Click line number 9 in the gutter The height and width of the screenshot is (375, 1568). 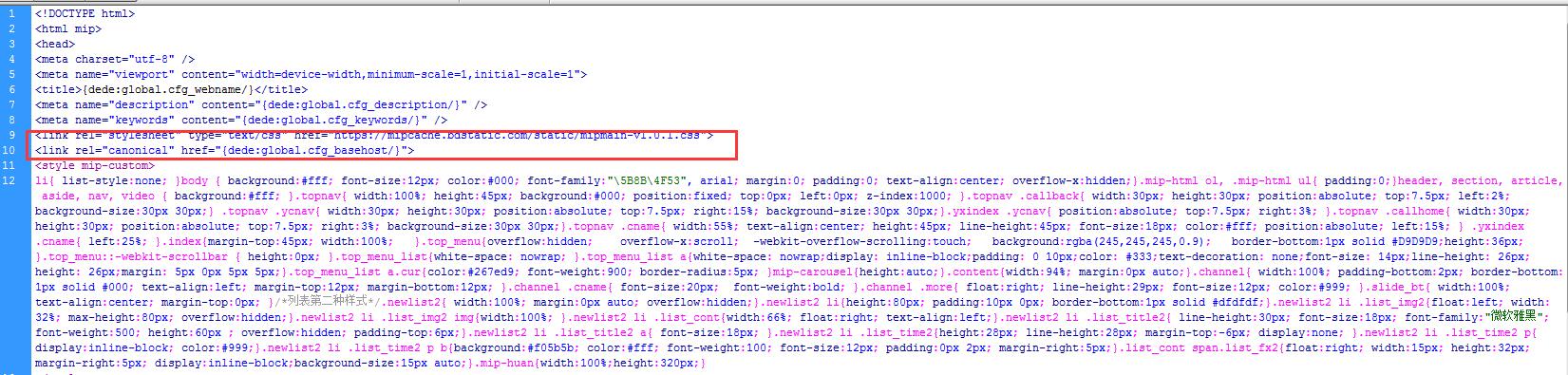point(12,136)
